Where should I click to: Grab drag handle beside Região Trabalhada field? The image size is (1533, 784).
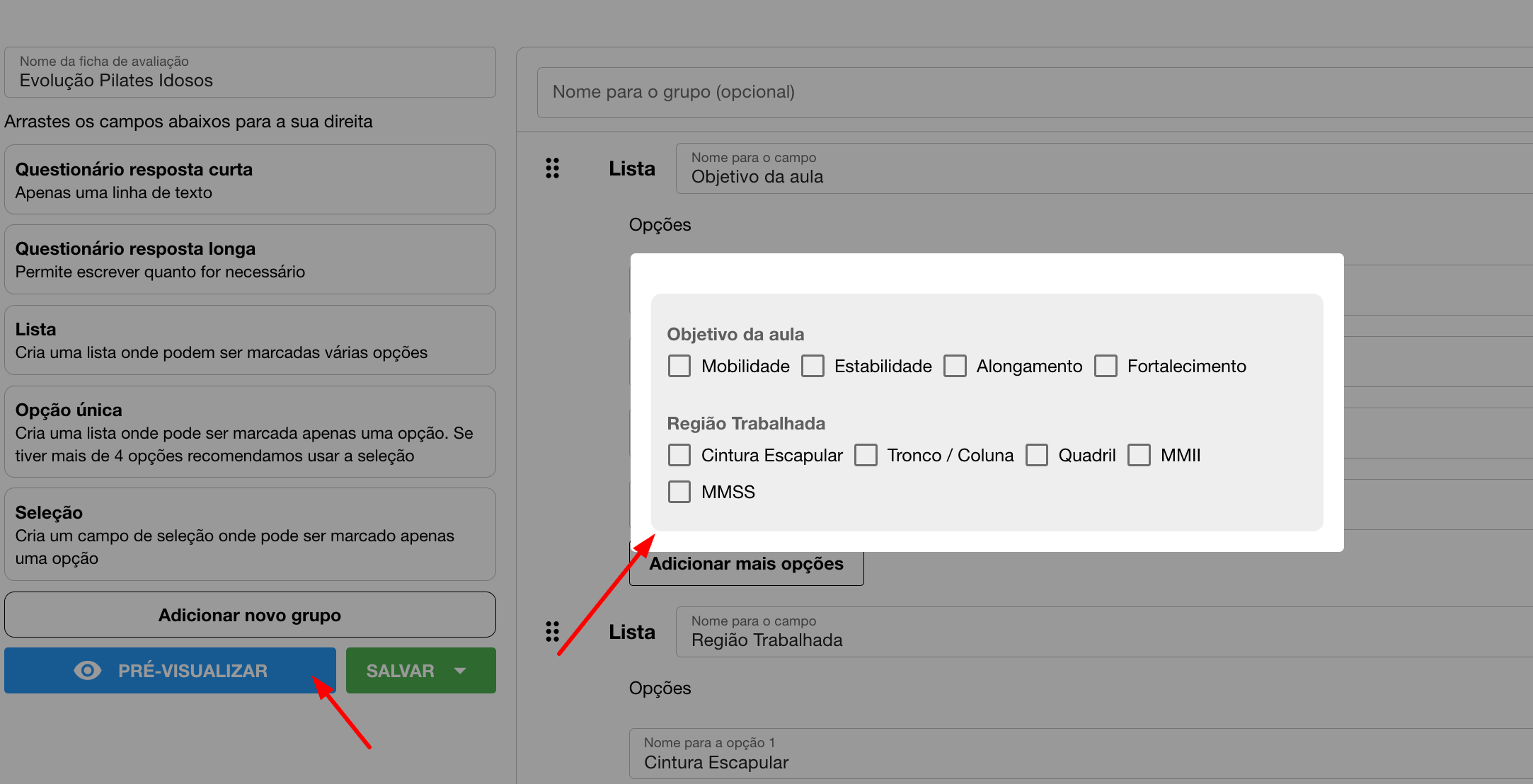553,632
